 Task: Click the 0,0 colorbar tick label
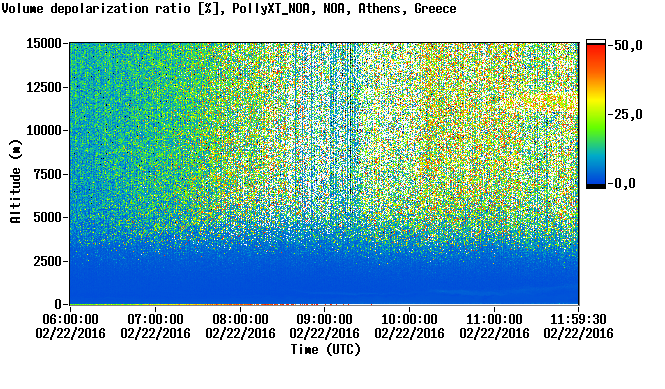point(624,183)
